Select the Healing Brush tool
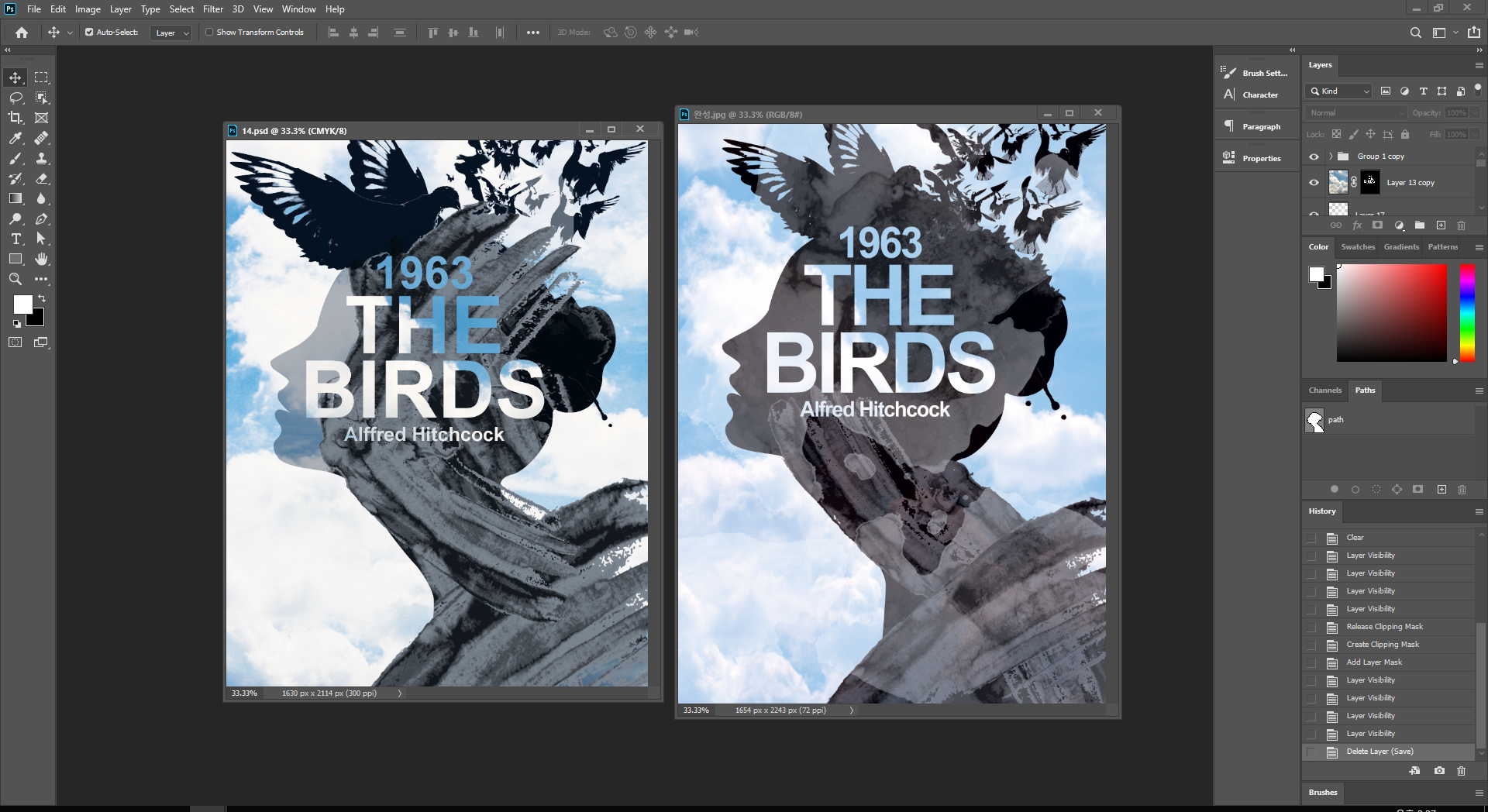The image size is (1488, 812). tap(42, 138)
